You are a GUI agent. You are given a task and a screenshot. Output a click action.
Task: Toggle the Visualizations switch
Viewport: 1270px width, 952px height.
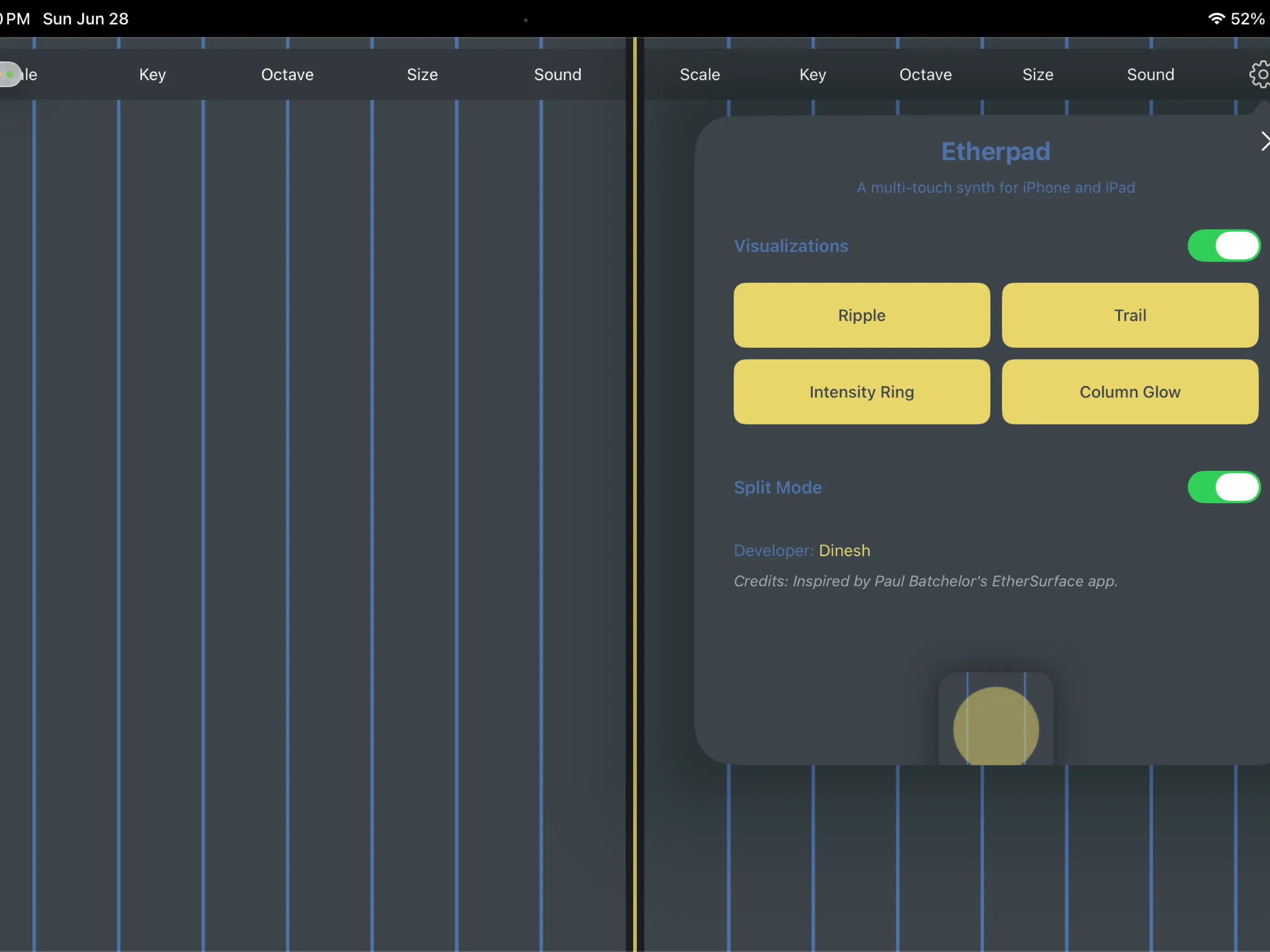1223,245
